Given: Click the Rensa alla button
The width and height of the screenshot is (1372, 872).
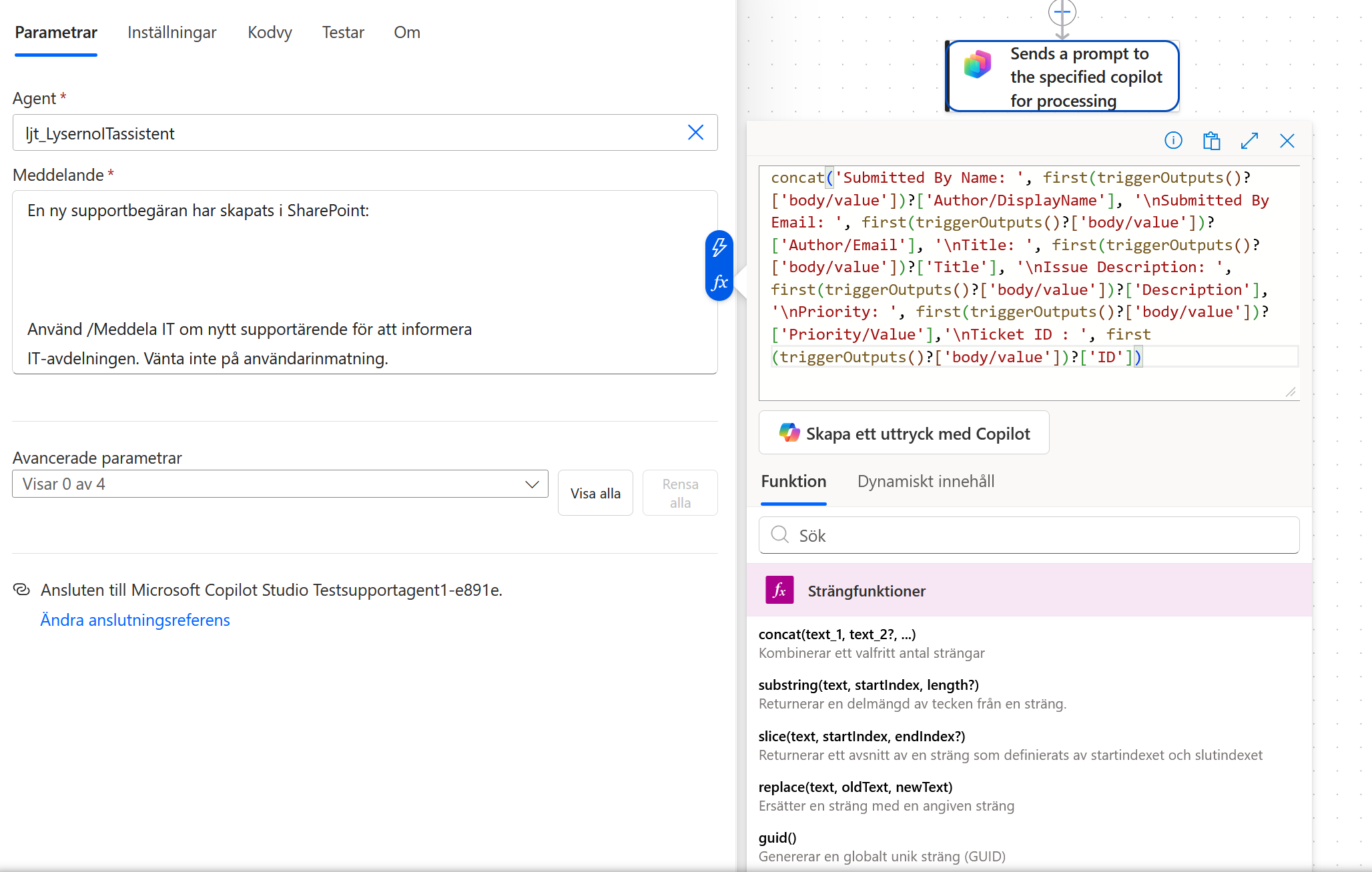Looking at the screenshot, I should [680, 493].
